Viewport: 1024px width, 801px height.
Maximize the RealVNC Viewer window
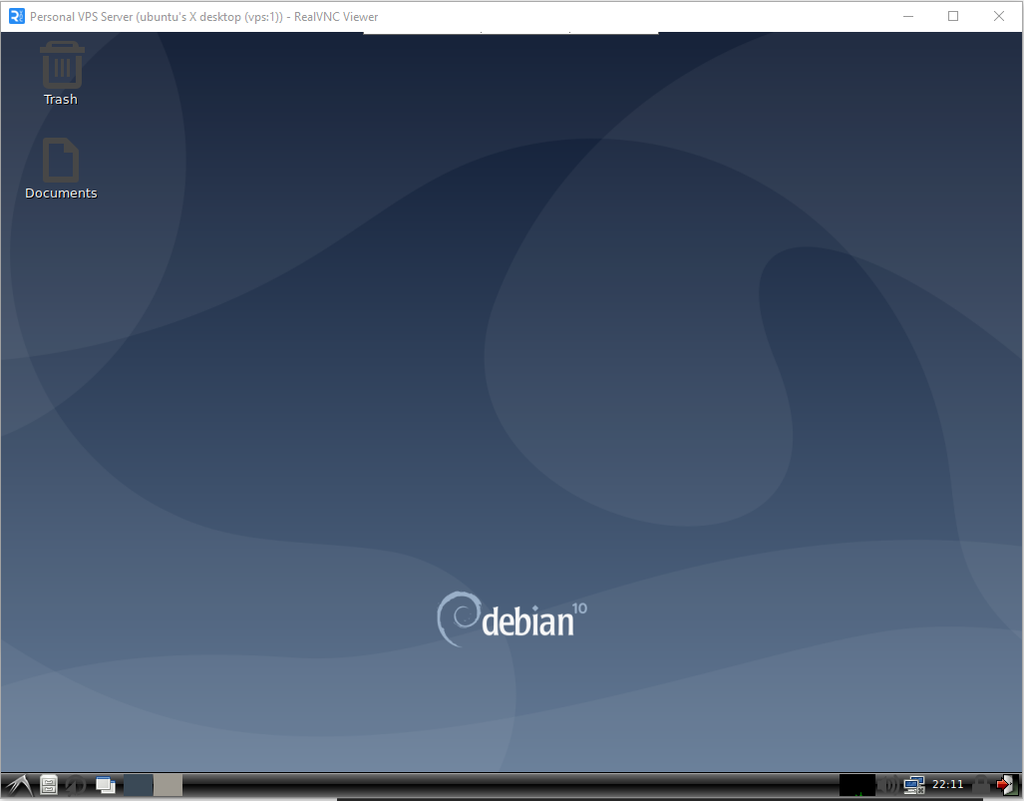click(953, 16)
